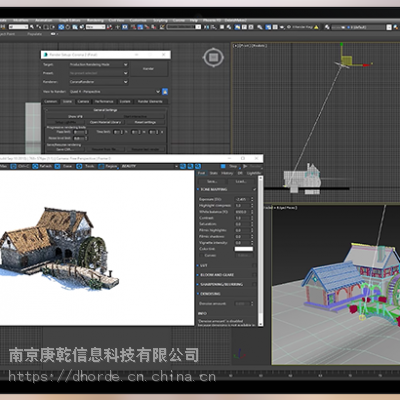Viewport: 400px width, 400px height.
Task: Toggle the Region render option in VFB
Action: (108, 166)
